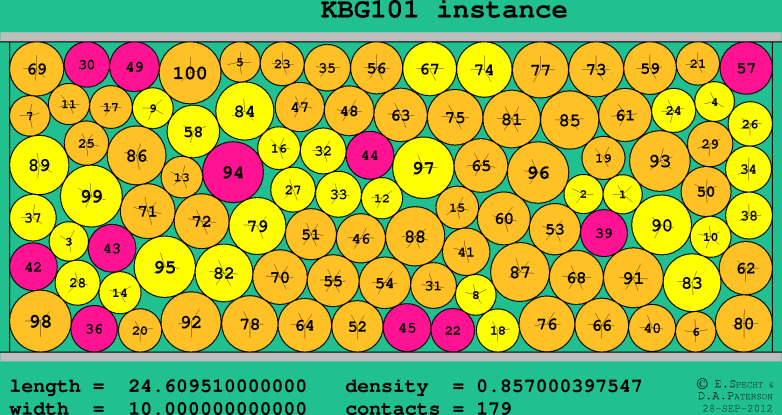782x415 pixels.
Task: Click the pink circle numbered 39
Action: tap(604, 233)
